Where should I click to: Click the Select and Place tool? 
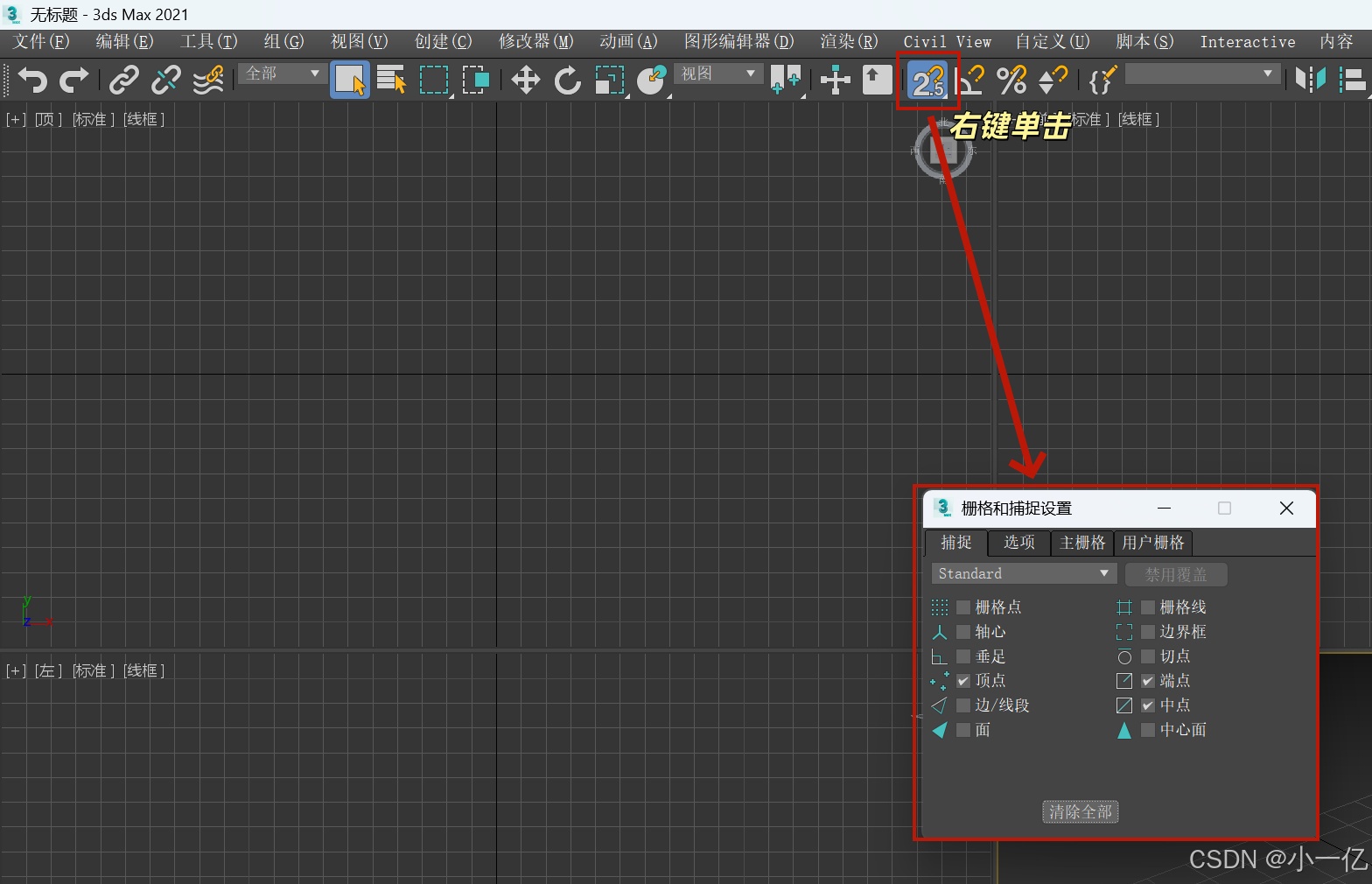pos(652,81)
